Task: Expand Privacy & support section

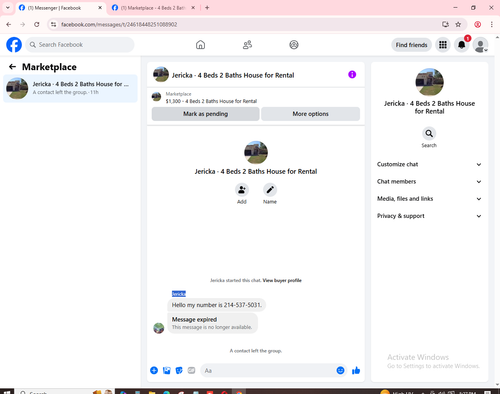Action: coord(429,216)
